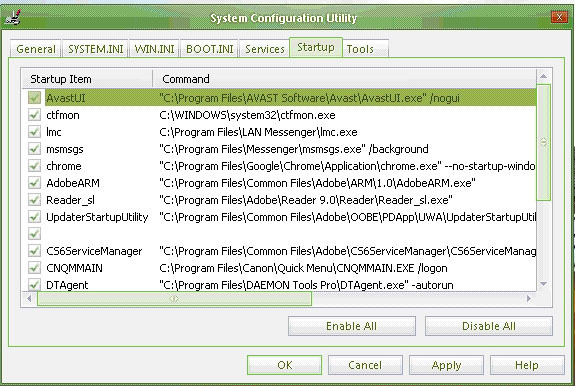Select the ctfmon item name

[63, 115]
